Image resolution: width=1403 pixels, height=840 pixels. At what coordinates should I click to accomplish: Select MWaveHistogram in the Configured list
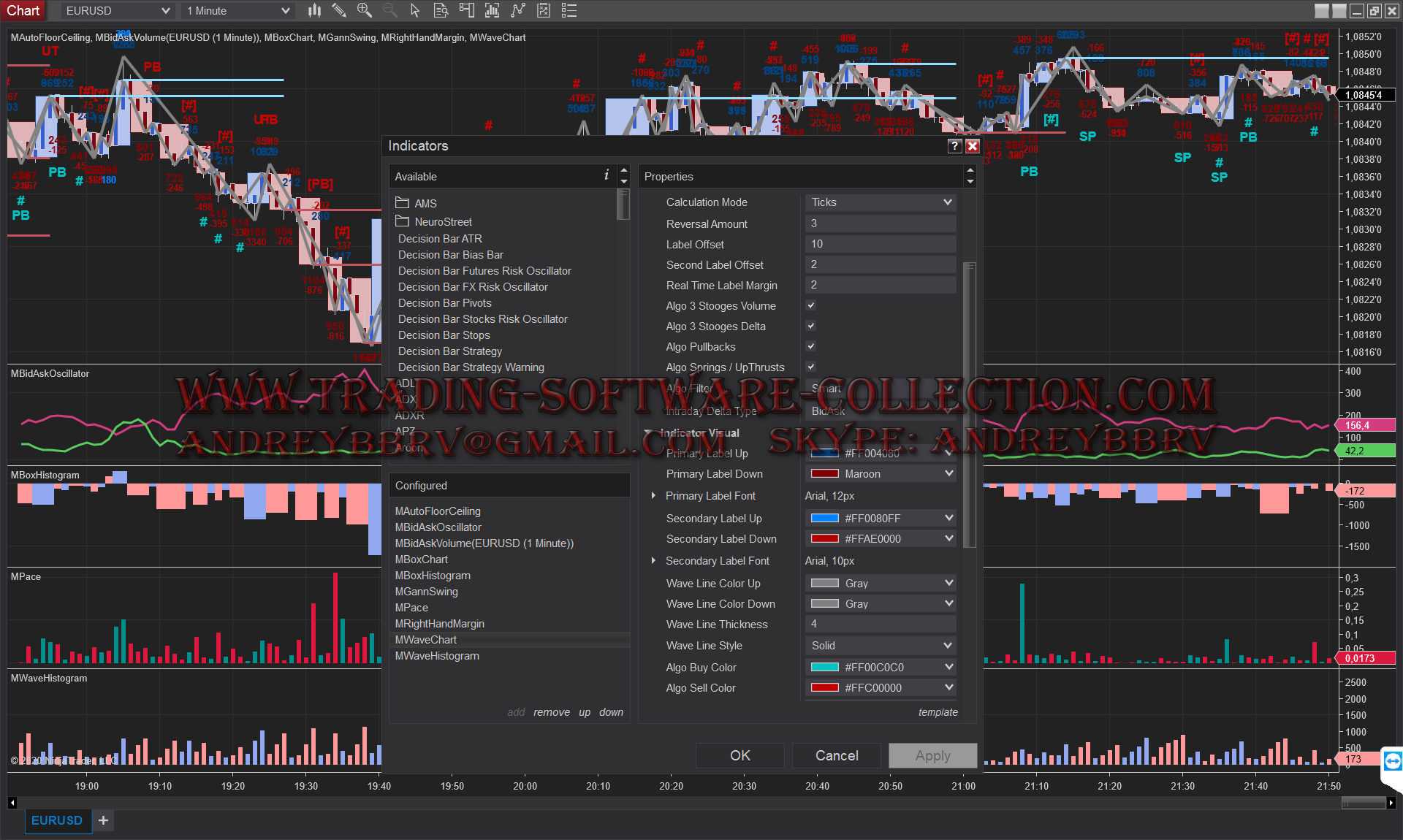tap(437, 656)
